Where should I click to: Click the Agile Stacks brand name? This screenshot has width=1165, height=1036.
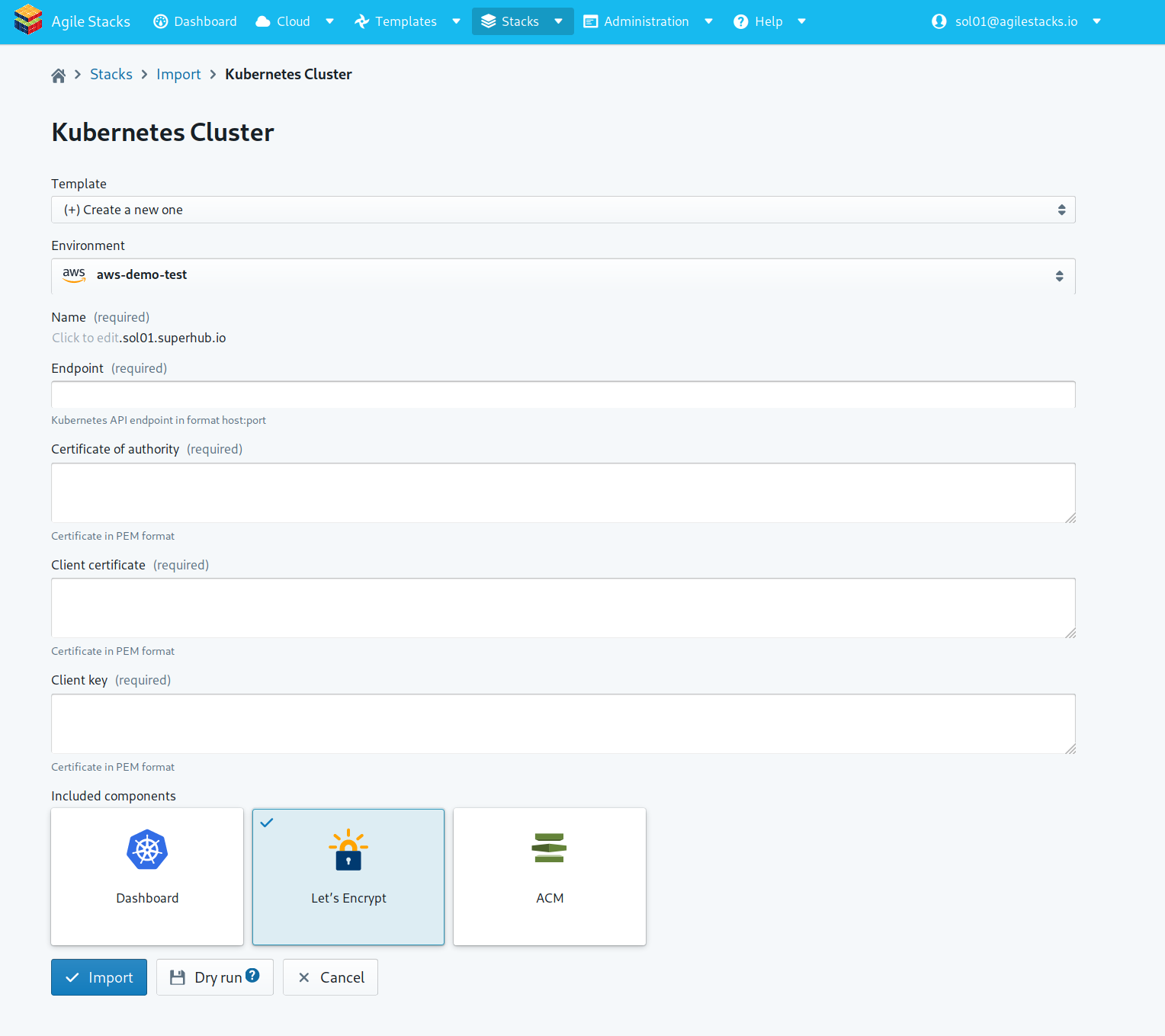[91, 21]
